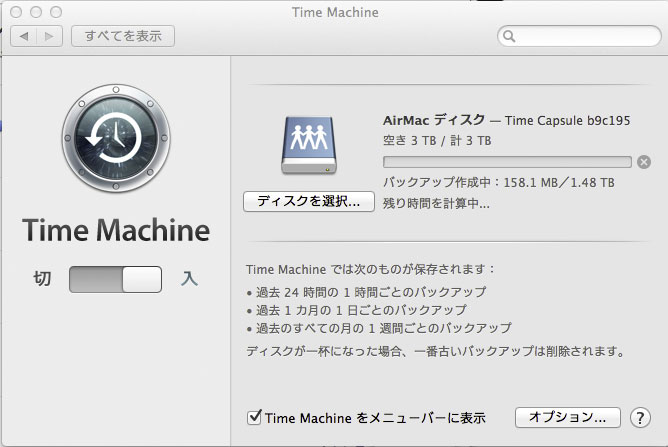
Task: Click the back navigation arrow
Action: point(24,36)
